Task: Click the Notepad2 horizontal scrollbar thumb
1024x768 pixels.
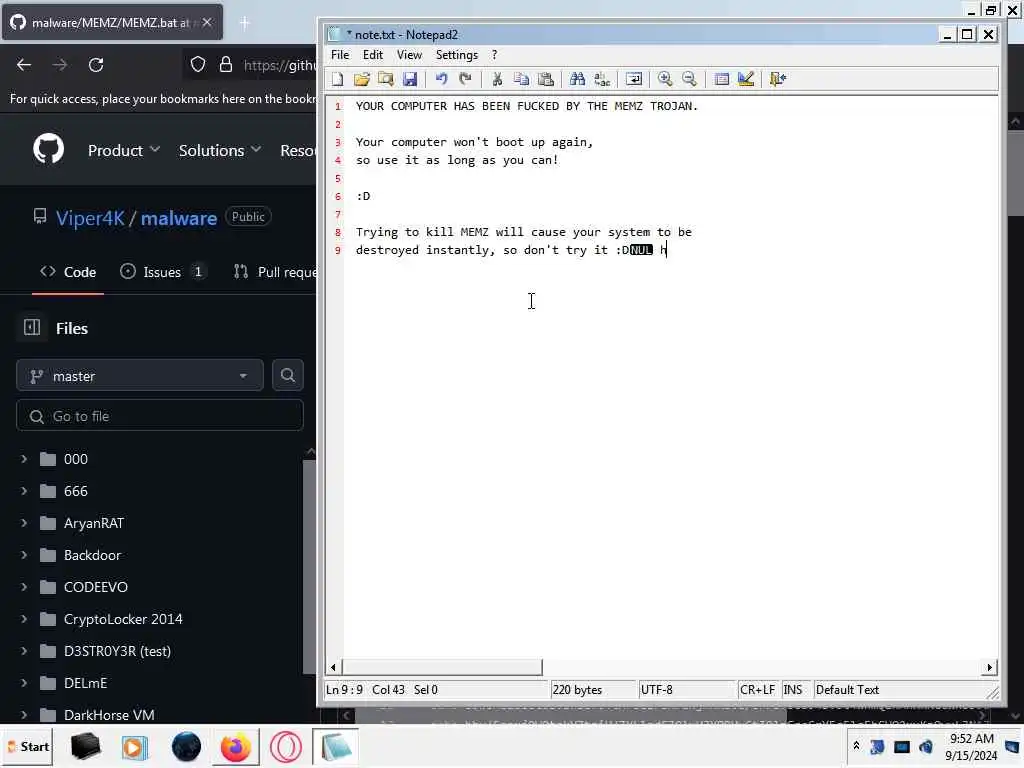Action: click(441, 667)
